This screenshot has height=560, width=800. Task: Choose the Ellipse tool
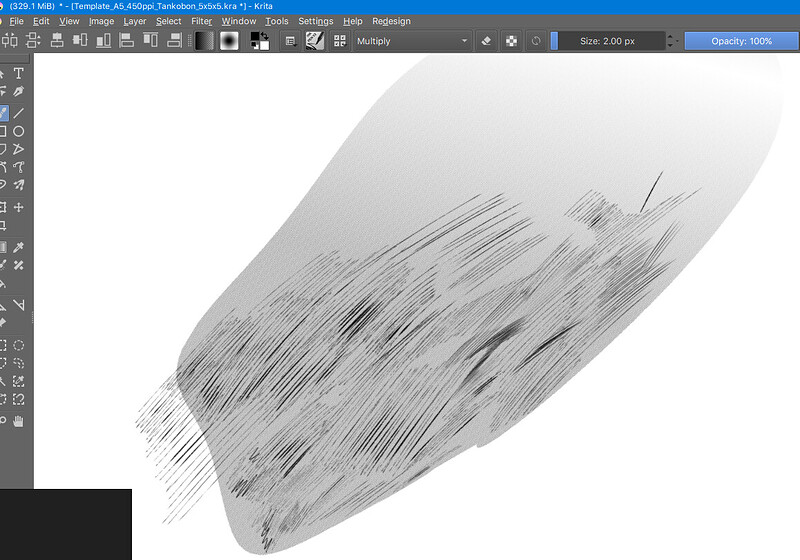click(x=18, y=131)
